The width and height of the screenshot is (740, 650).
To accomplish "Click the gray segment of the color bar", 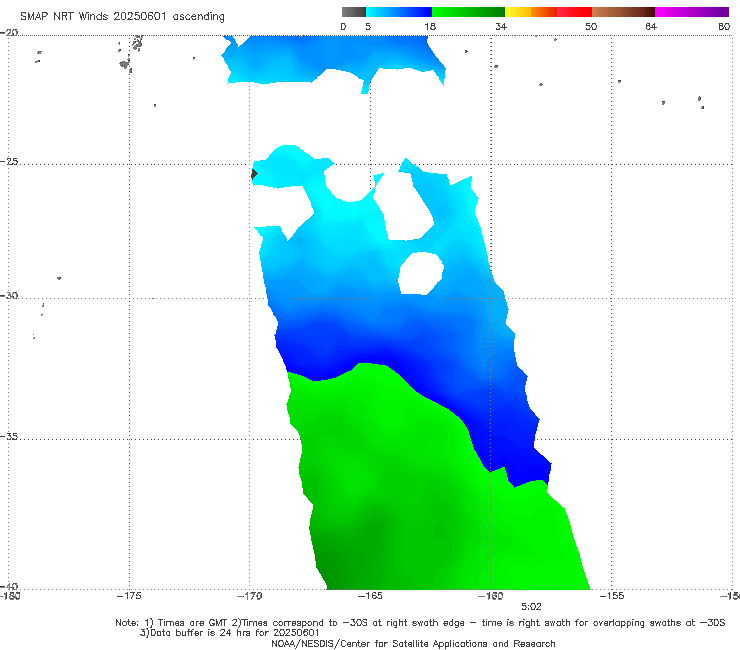I will click(x=354, y=12).
